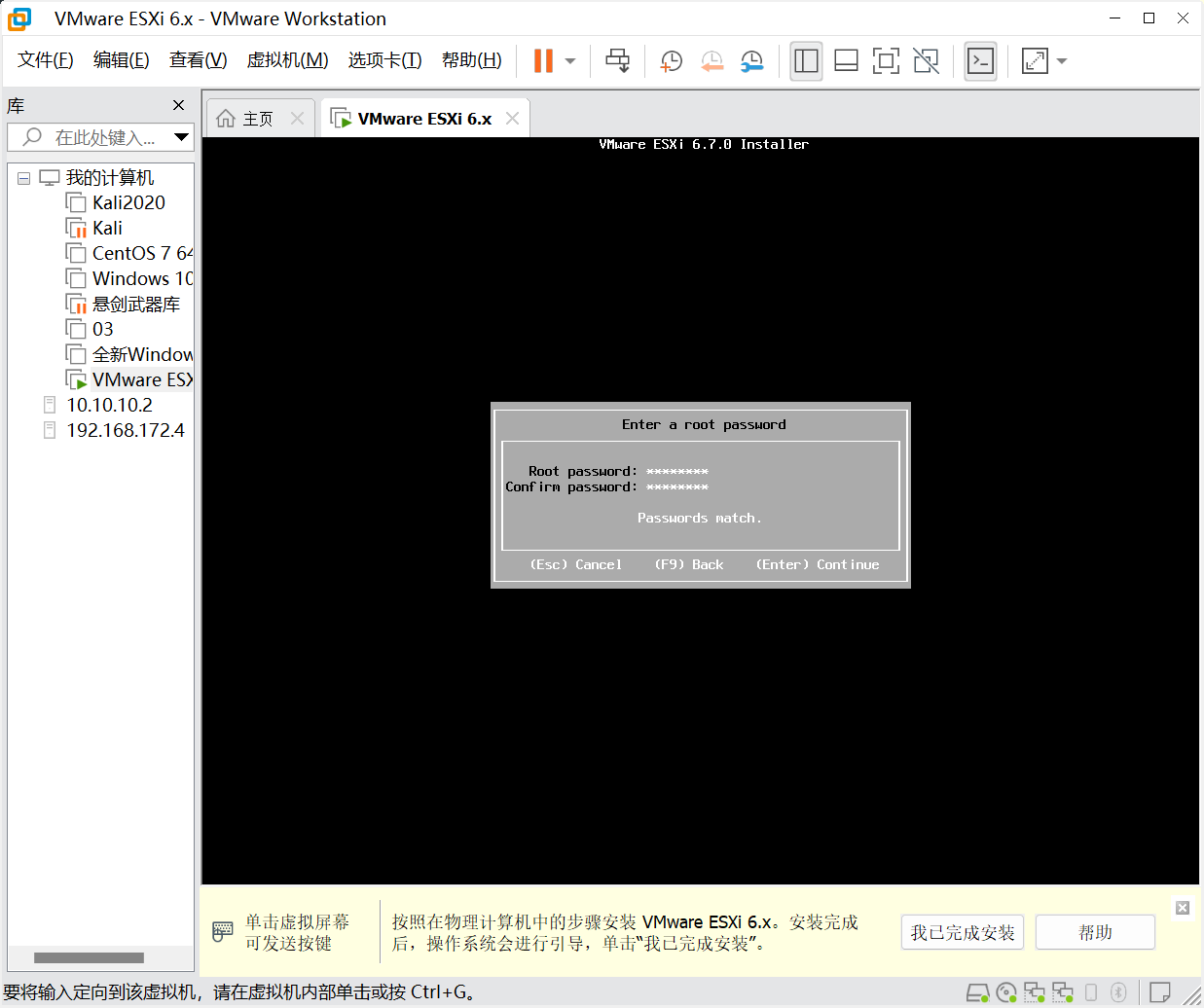
Task: Open the power options dropdown arrow
Action: click(x=570, y=61)
